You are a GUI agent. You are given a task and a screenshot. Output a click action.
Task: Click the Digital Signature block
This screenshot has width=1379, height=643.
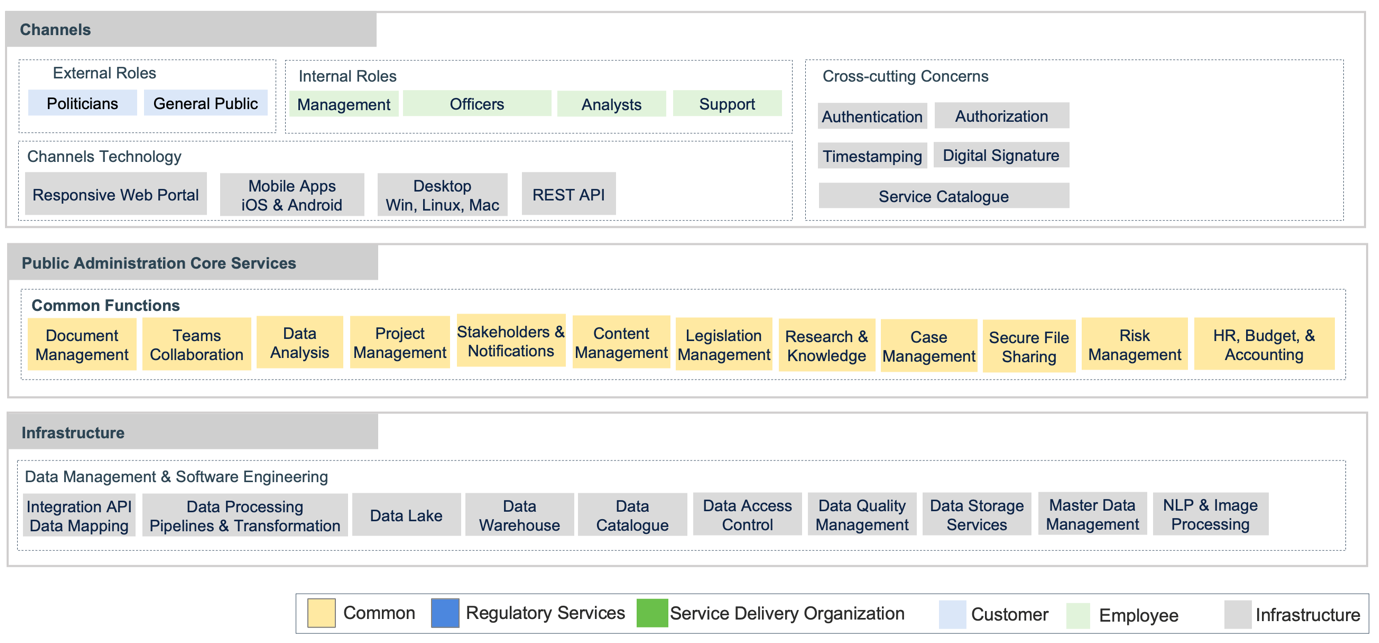pyautogui.click(x=1001, y=156)
